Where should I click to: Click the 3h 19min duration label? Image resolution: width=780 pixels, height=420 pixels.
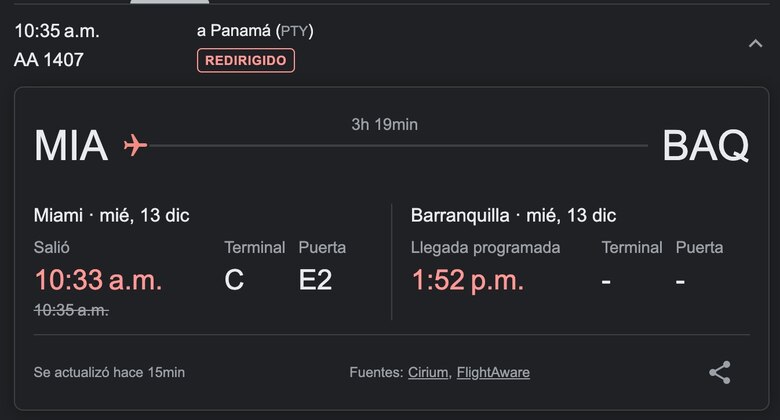[384, 125]
